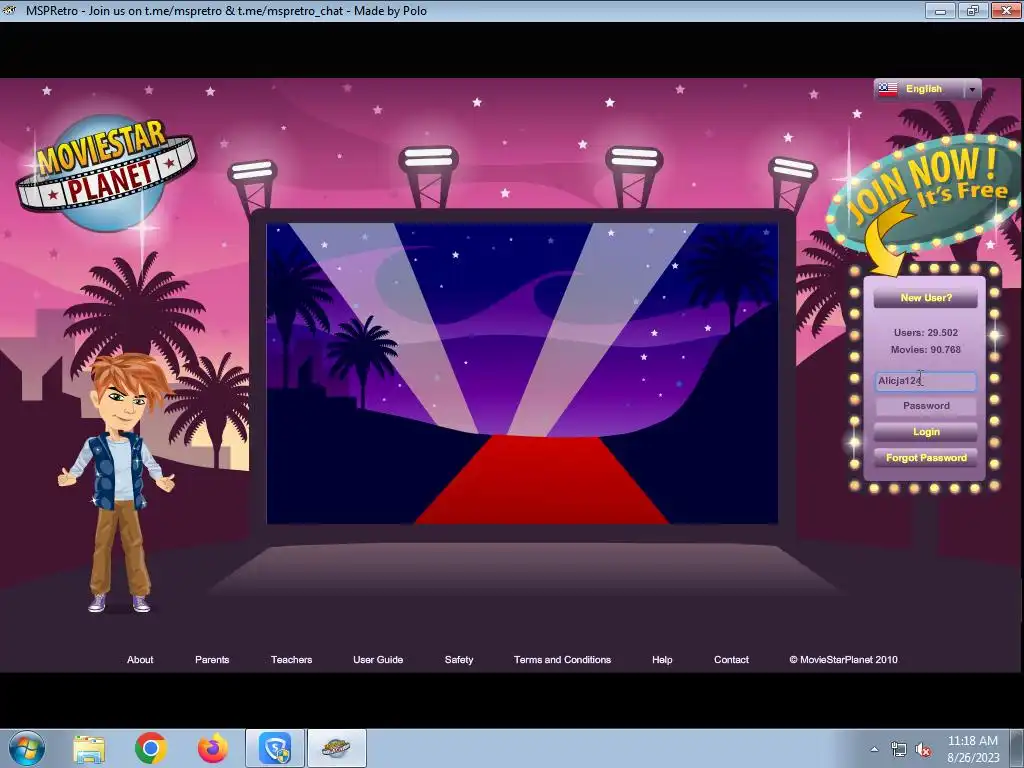Open the Windows Start menu

coord(27,748)
